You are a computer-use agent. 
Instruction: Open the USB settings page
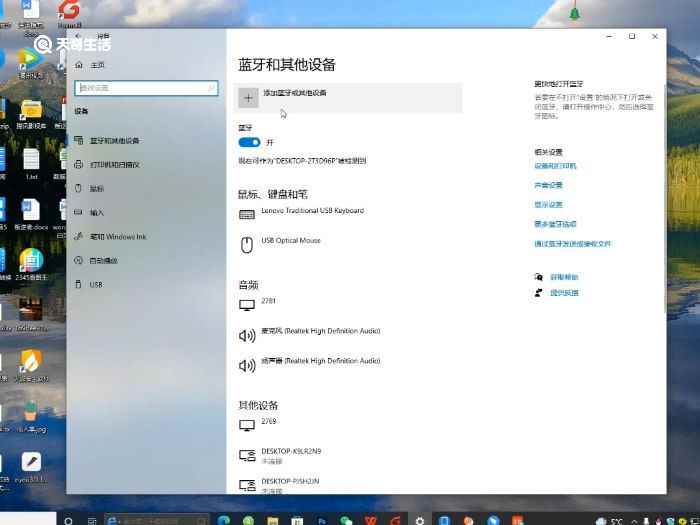96,284
